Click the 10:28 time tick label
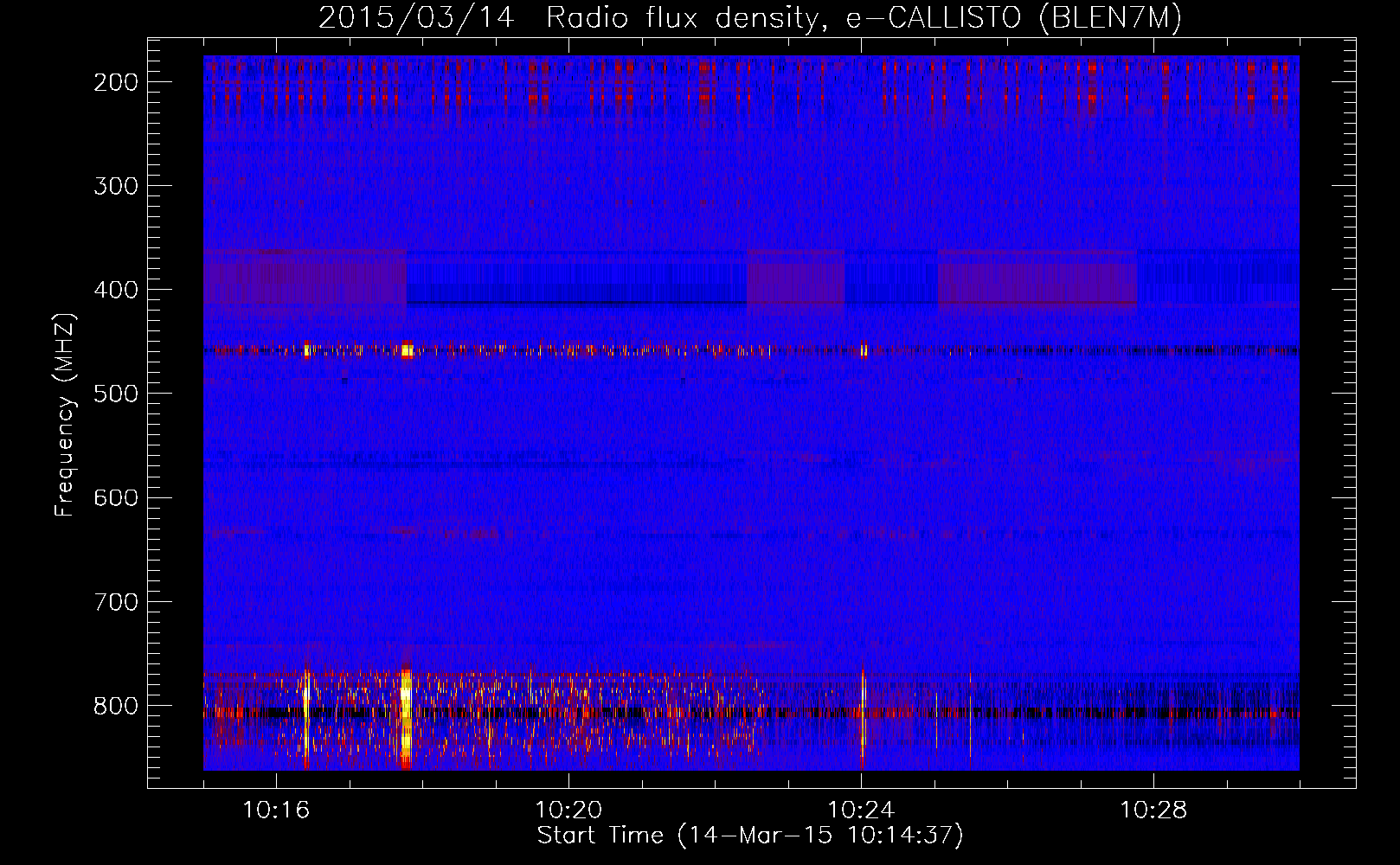Screen dimensions: 1400x865 click(x=1153, y=811)
